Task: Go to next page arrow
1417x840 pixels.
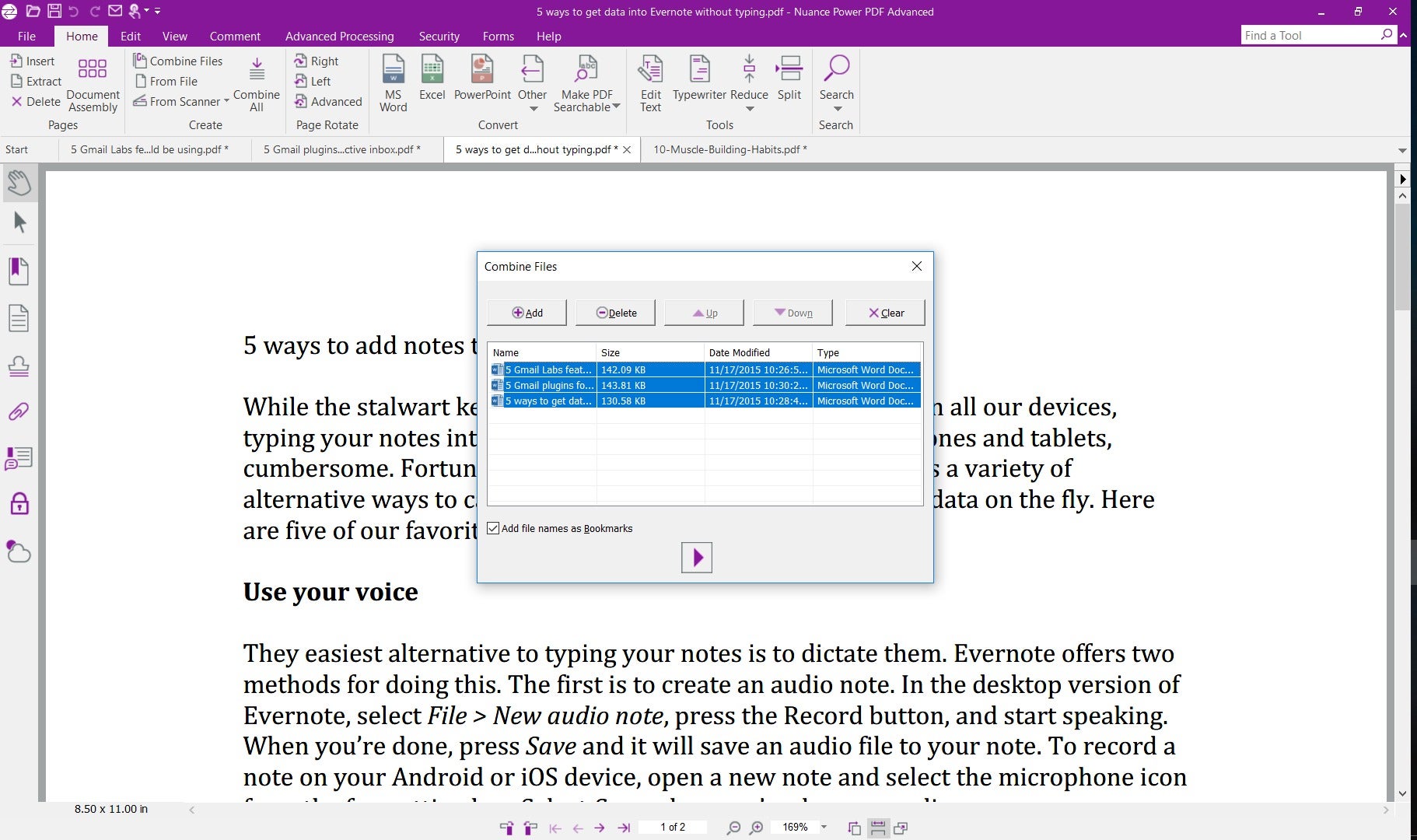Action: tap(600, 828)
